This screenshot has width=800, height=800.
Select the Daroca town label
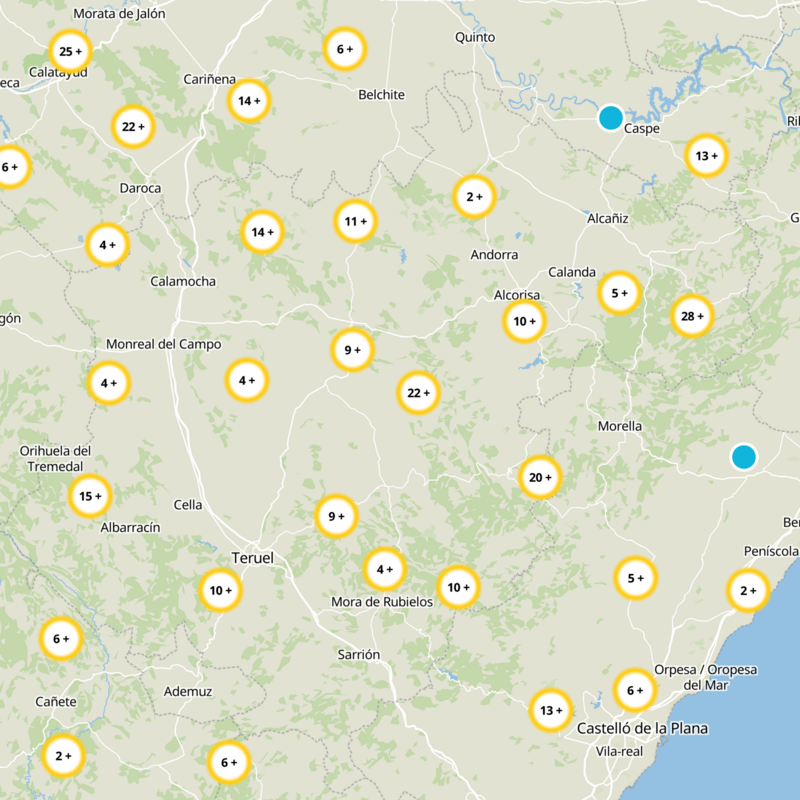(140, 188)
